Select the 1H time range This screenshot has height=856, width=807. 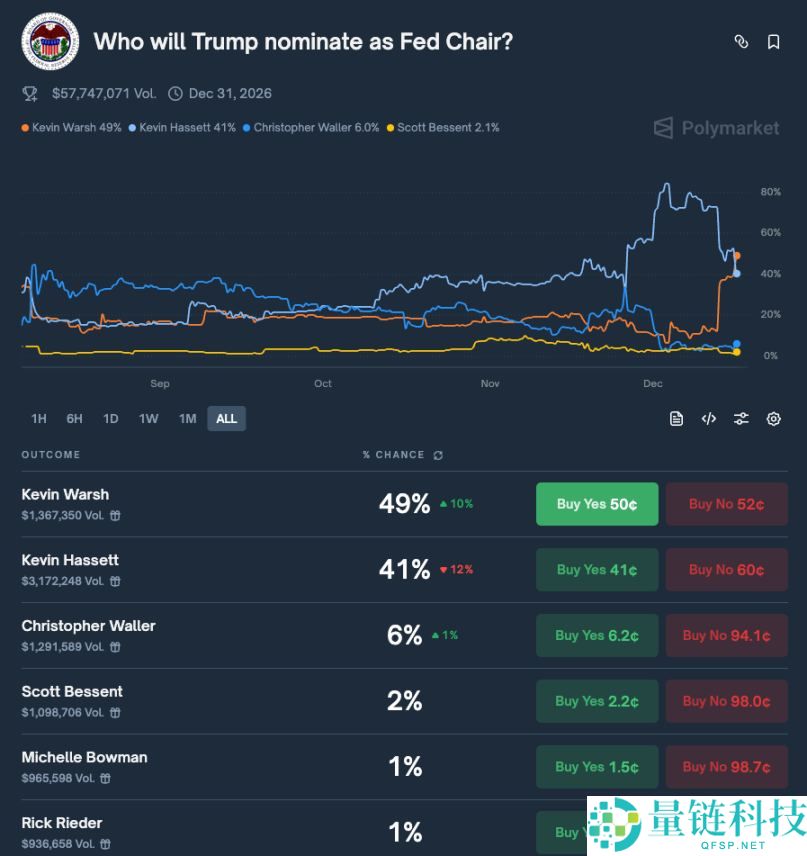click(39, 419)
